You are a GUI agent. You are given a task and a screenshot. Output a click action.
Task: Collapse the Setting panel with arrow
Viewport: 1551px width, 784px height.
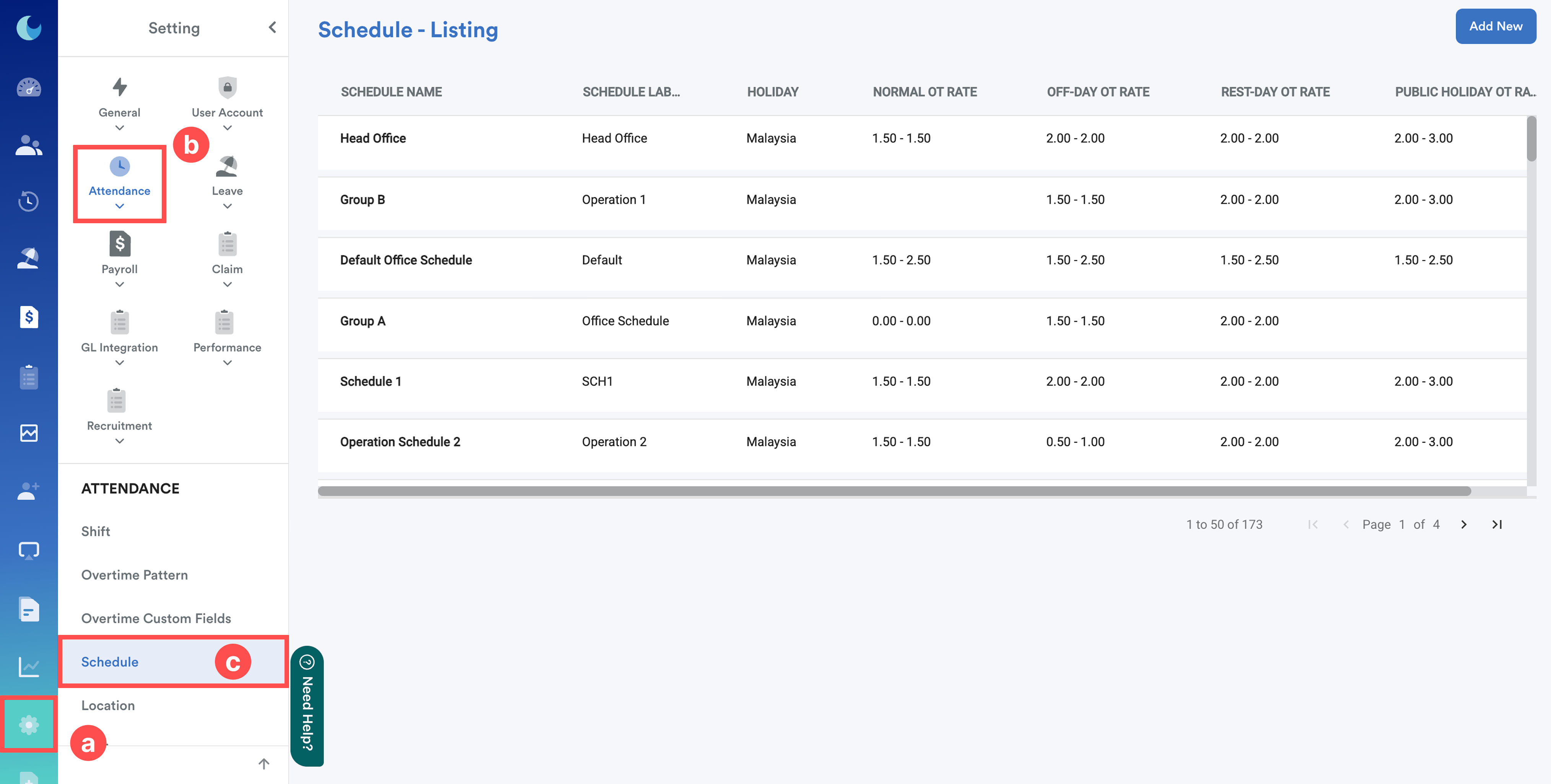click(272, 28)
